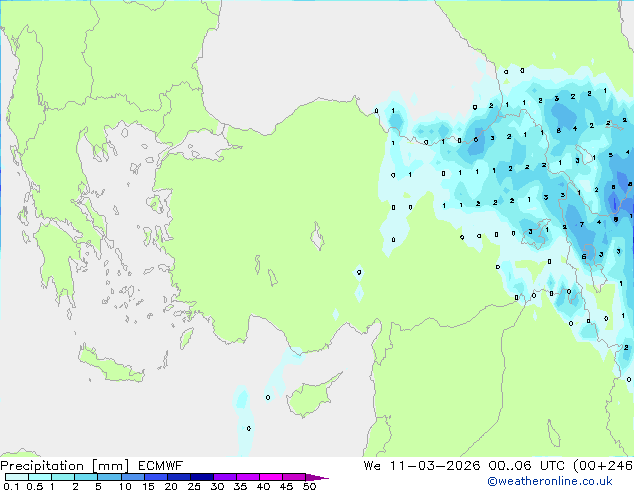
Task: Click the "45" legend scale label
Action: pos(286,486)
